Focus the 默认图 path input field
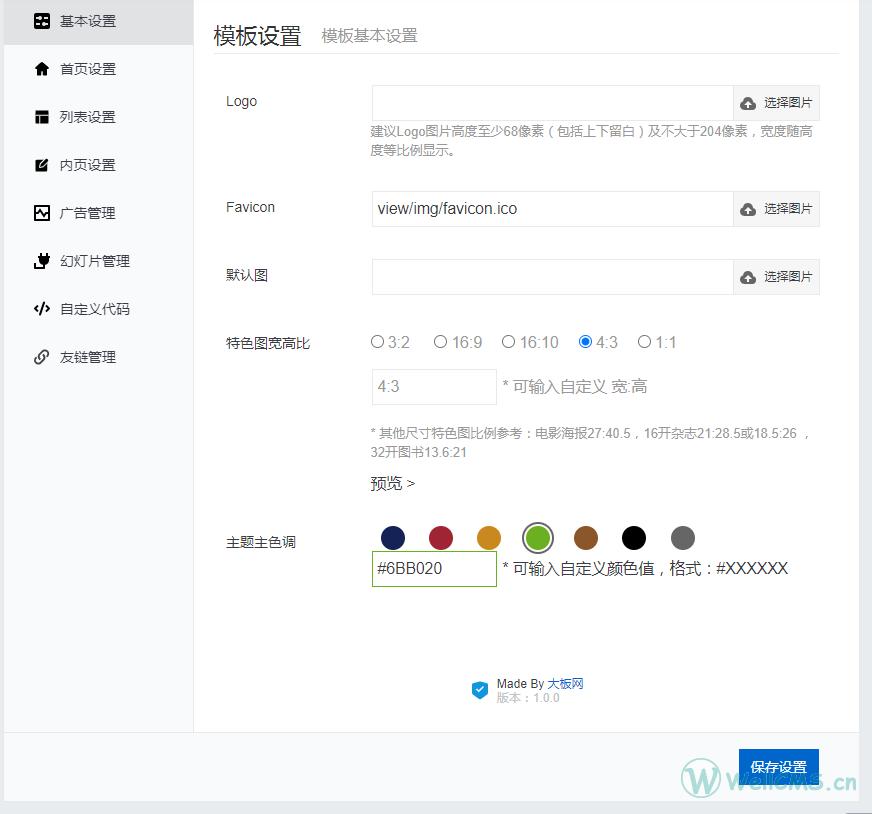The width and height of the screenshot is (872, 814). pos(553,277)
